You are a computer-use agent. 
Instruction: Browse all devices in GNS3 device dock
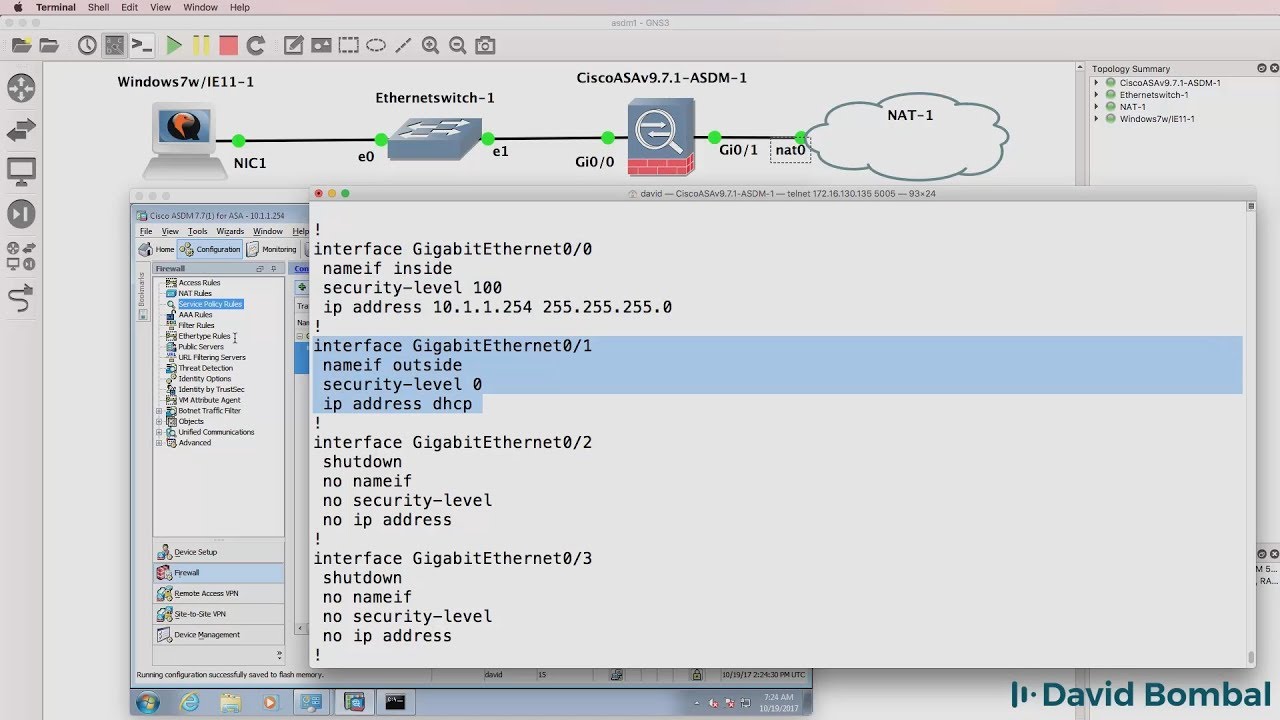pyautogui.click(x=21, y=256)
